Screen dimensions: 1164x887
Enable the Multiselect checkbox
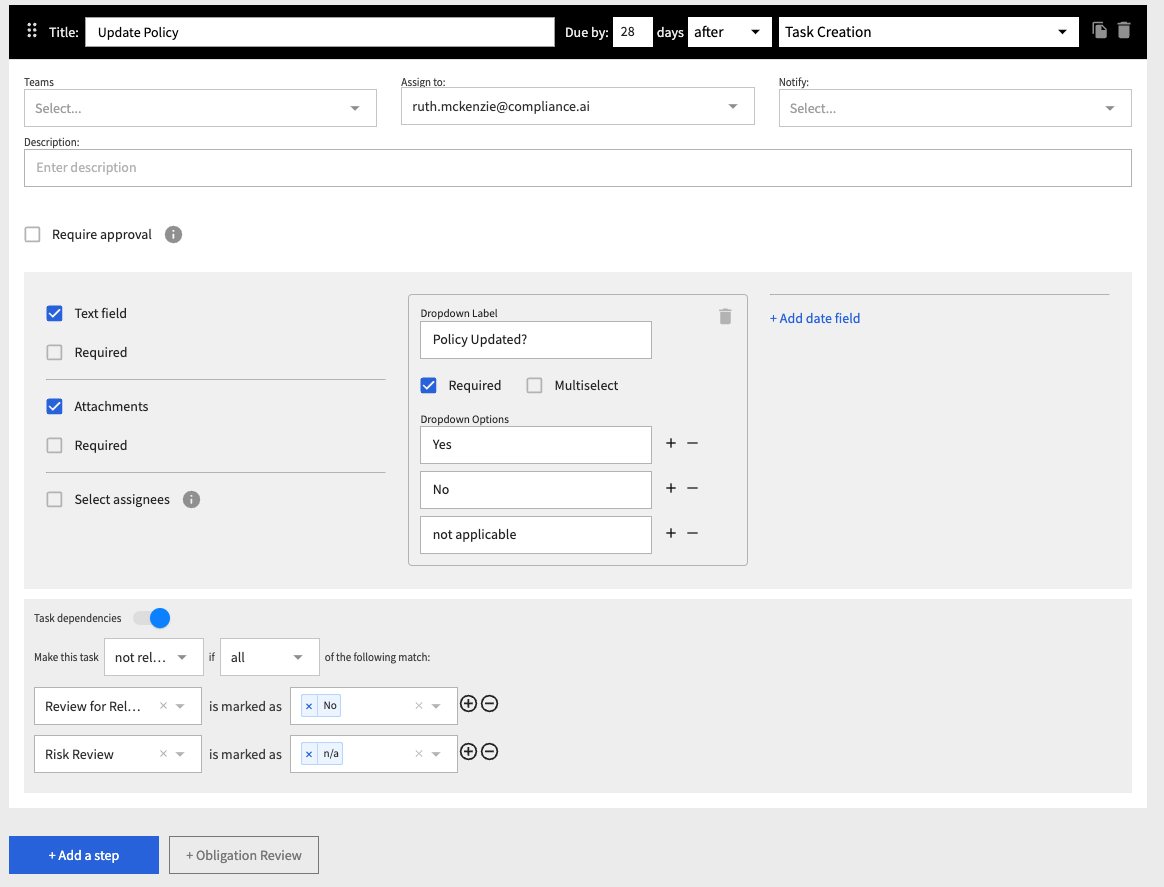pos(534,385)
